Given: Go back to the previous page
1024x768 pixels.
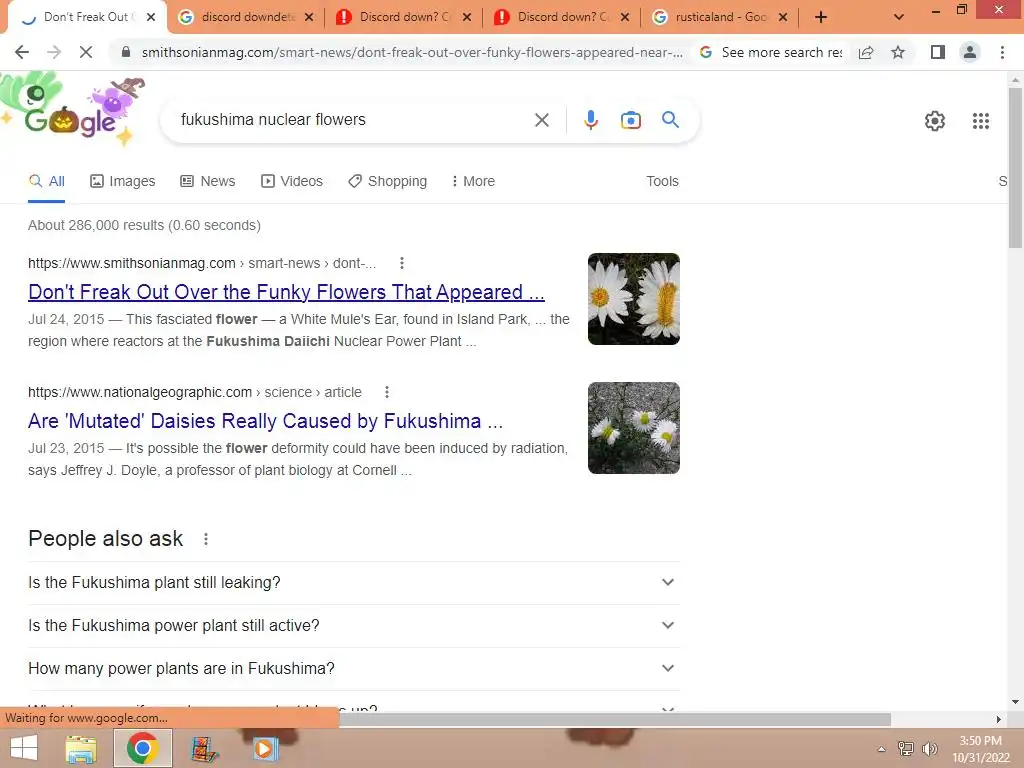Looking at the screenshot, I should pyautogui.click(x=22, y=52).
